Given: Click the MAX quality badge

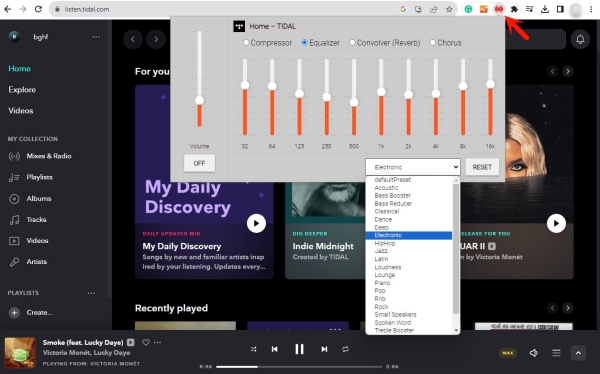Looking at the screenshot, I should click(x=508, y=353).
